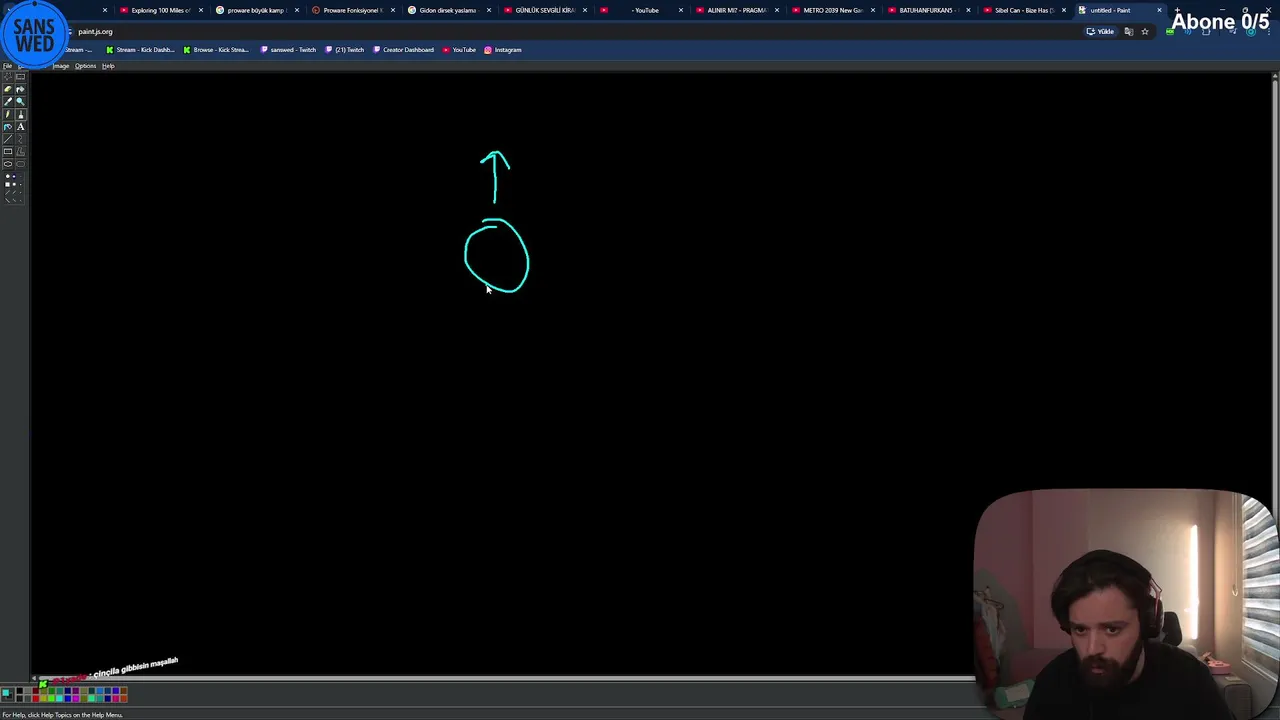Viewport: 1280px width, 720px height.
Task: Select the Eraser tool
Action: click(8, 89)
